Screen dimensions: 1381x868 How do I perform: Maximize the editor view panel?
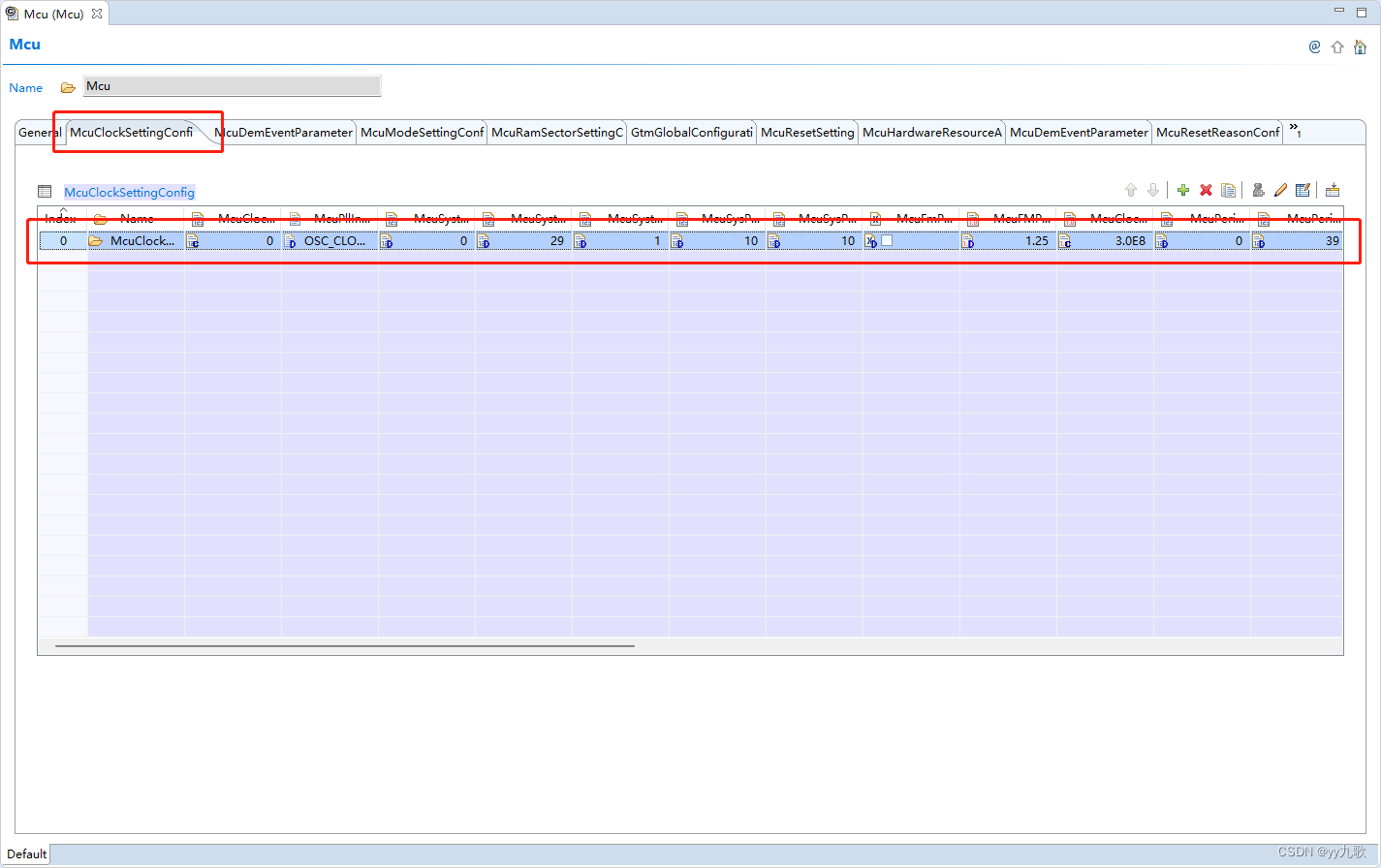coord(1362,11)
